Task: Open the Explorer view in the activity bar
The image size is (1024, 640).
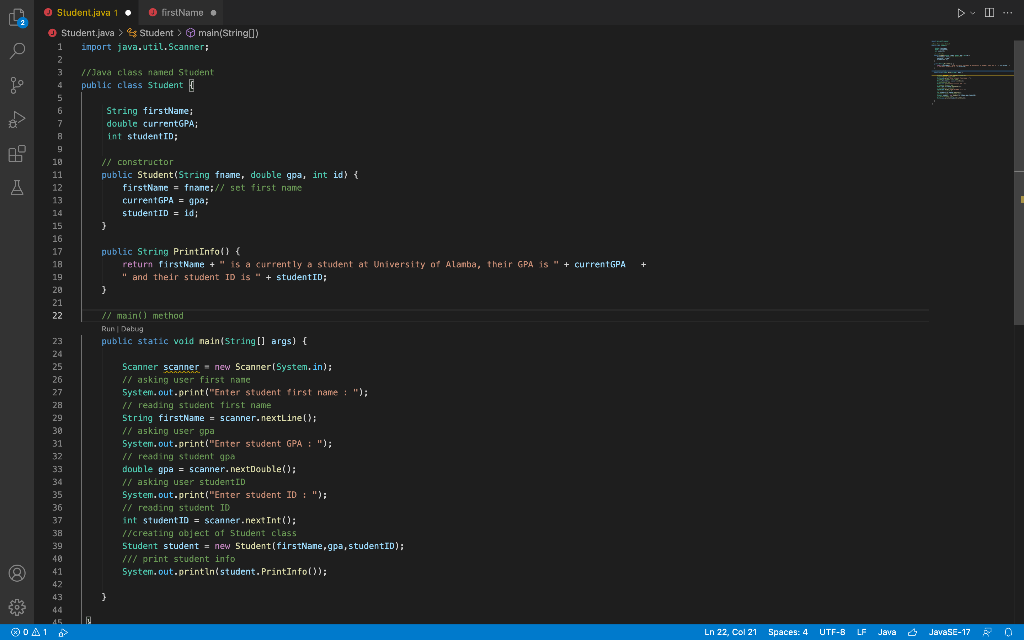Action: 16,15
